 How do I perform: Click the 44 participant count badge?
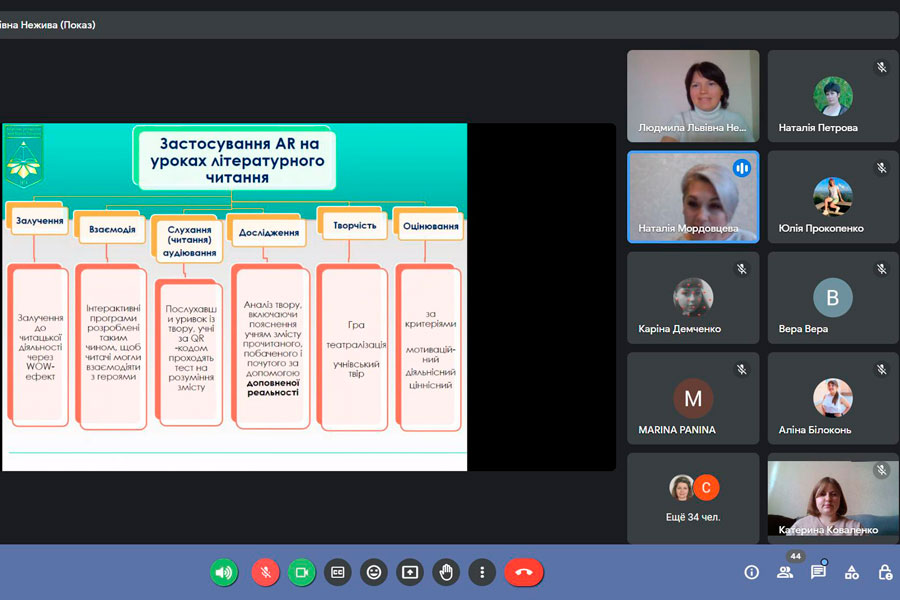(795, 556)
